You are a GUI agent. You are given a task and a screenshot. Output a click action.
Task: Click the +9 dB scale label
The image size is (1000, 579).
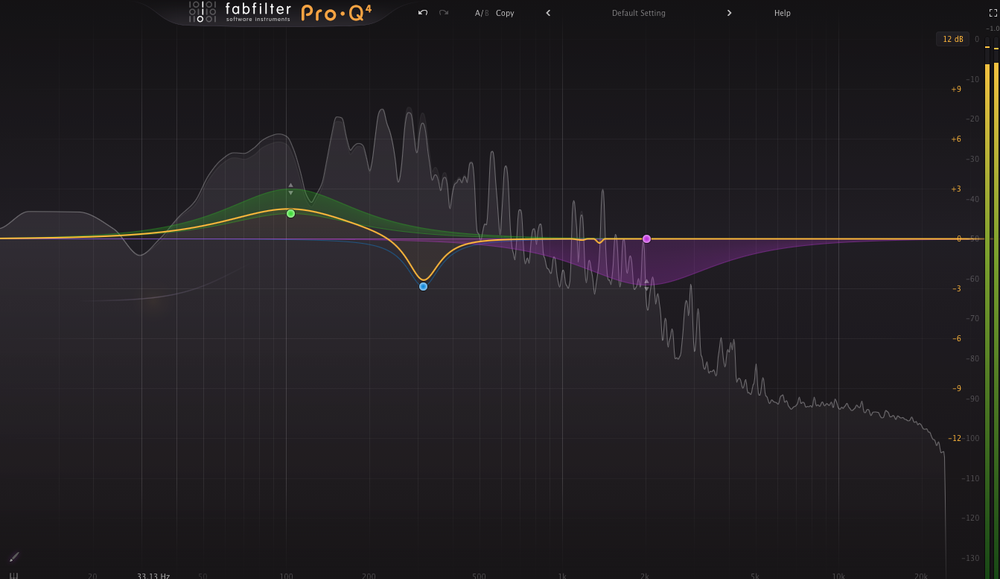coord(956,89)
